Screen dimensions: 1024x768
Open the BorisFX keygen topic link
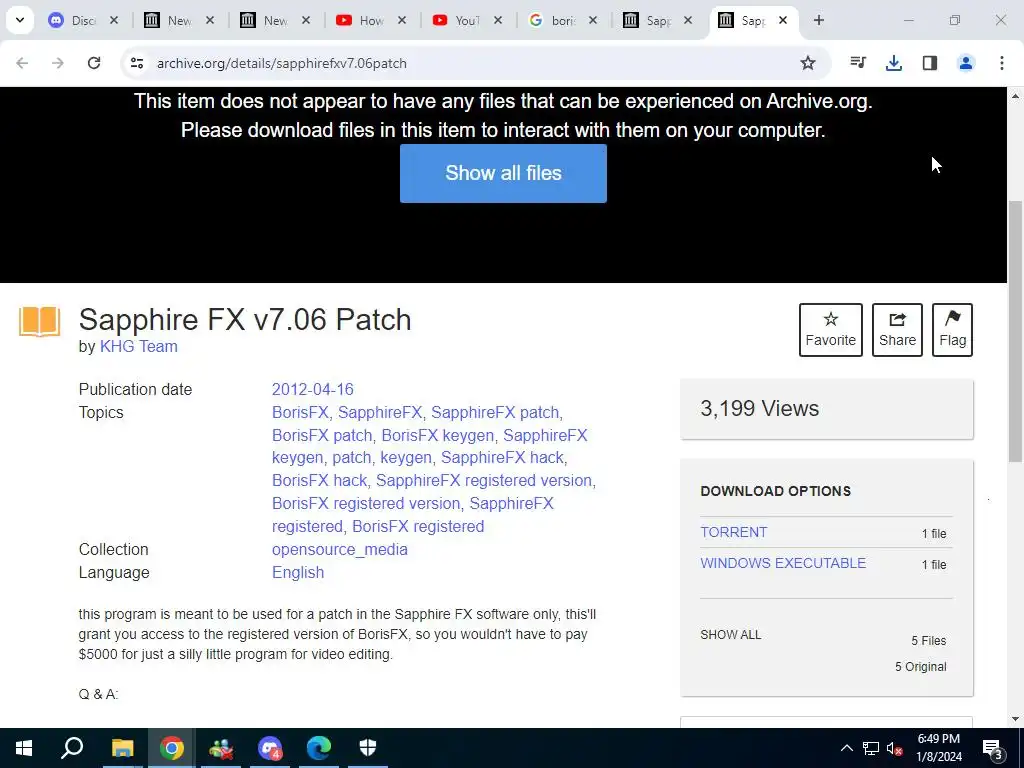click(438, 436)
